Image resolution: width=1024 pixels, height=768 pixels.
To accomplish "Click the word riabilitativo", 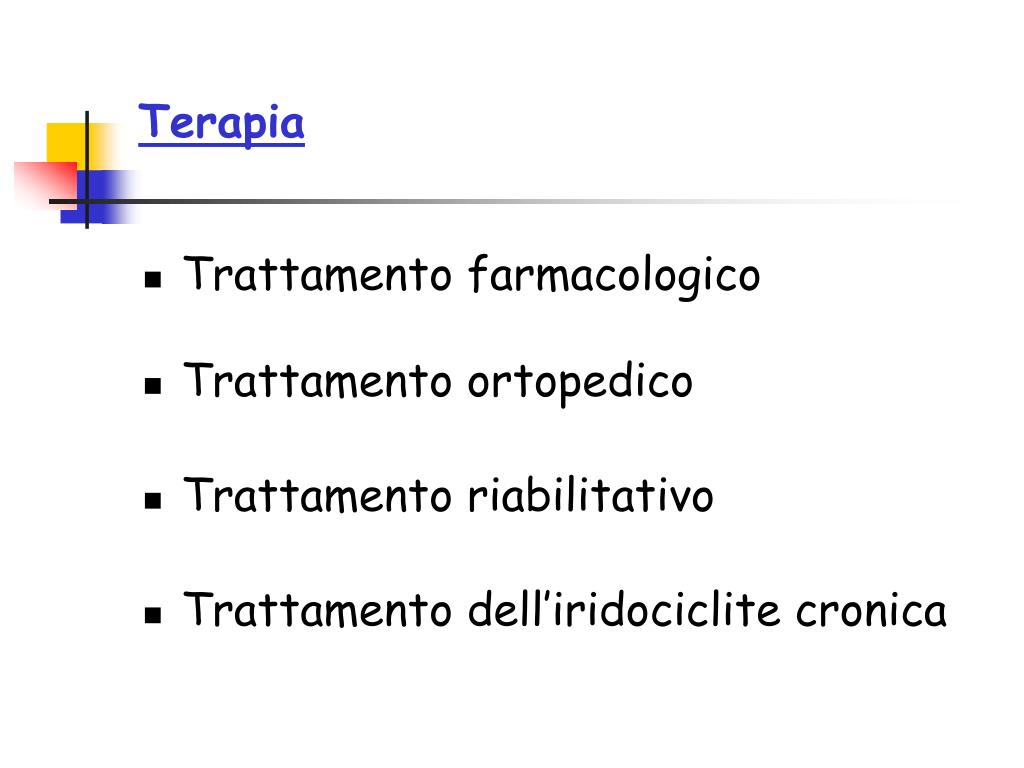I will [x=590, y=495].
